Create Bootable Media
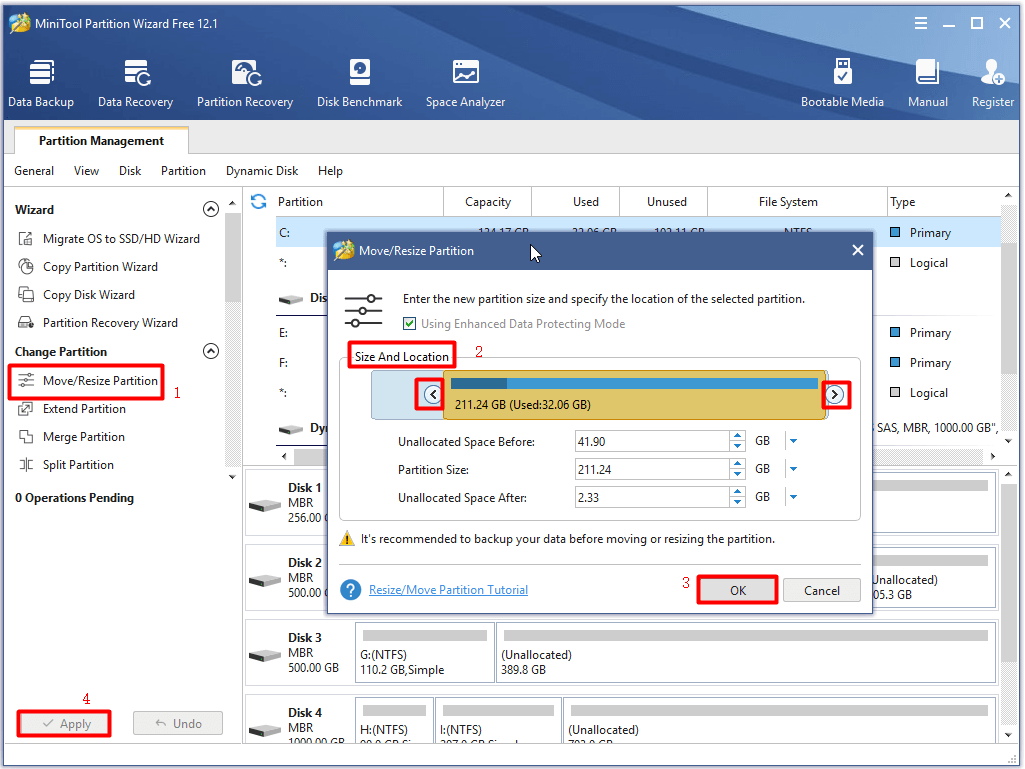Screen dimensions: 1025x769 [842, 84]
